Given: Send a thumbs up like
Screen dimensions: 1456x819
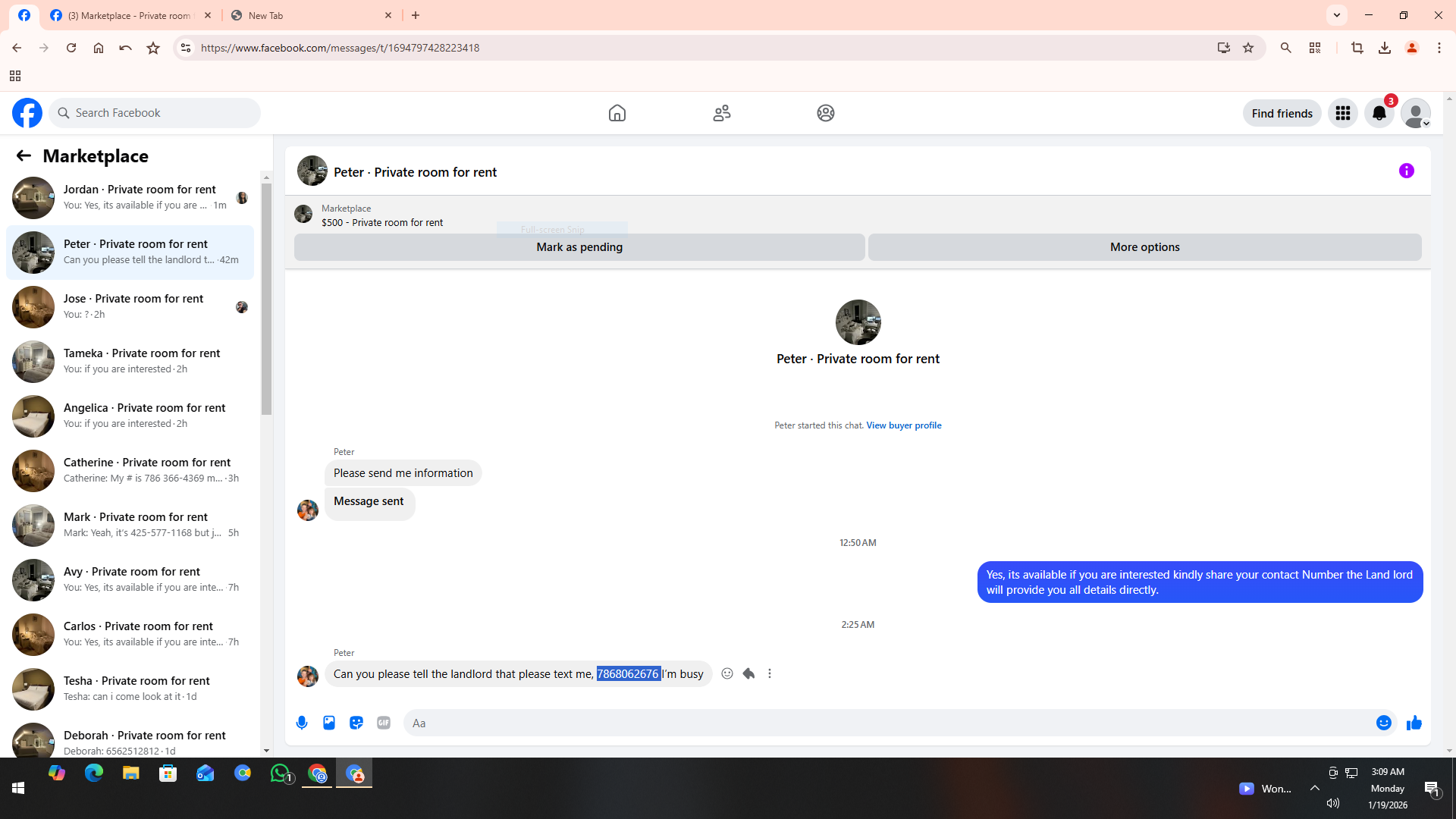Looking at the screenshot, I should coord(1414,723).
